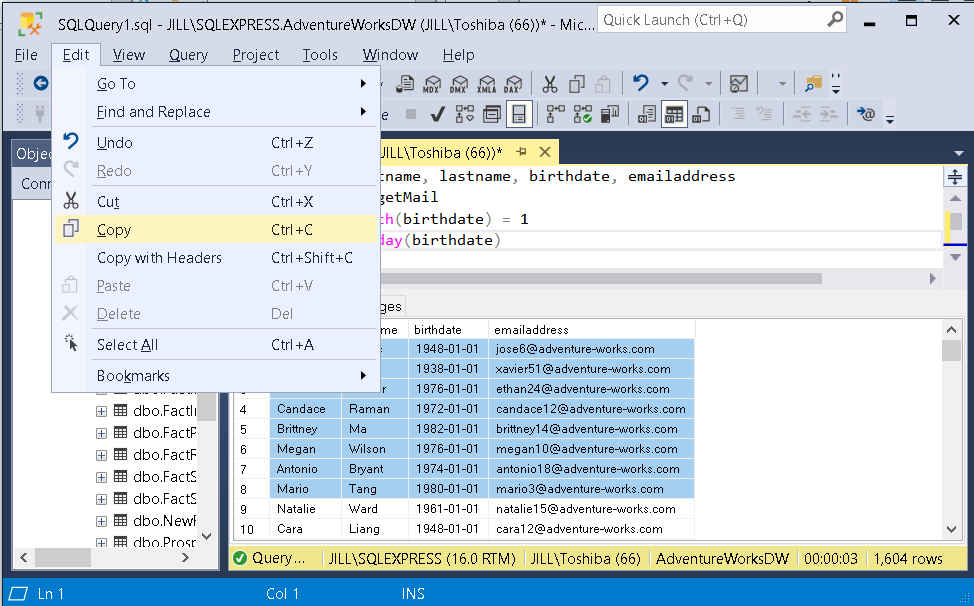Choose Undo in the Edit menu
Image resolution: width=974 pixels, height=606 pixels.
216,143
